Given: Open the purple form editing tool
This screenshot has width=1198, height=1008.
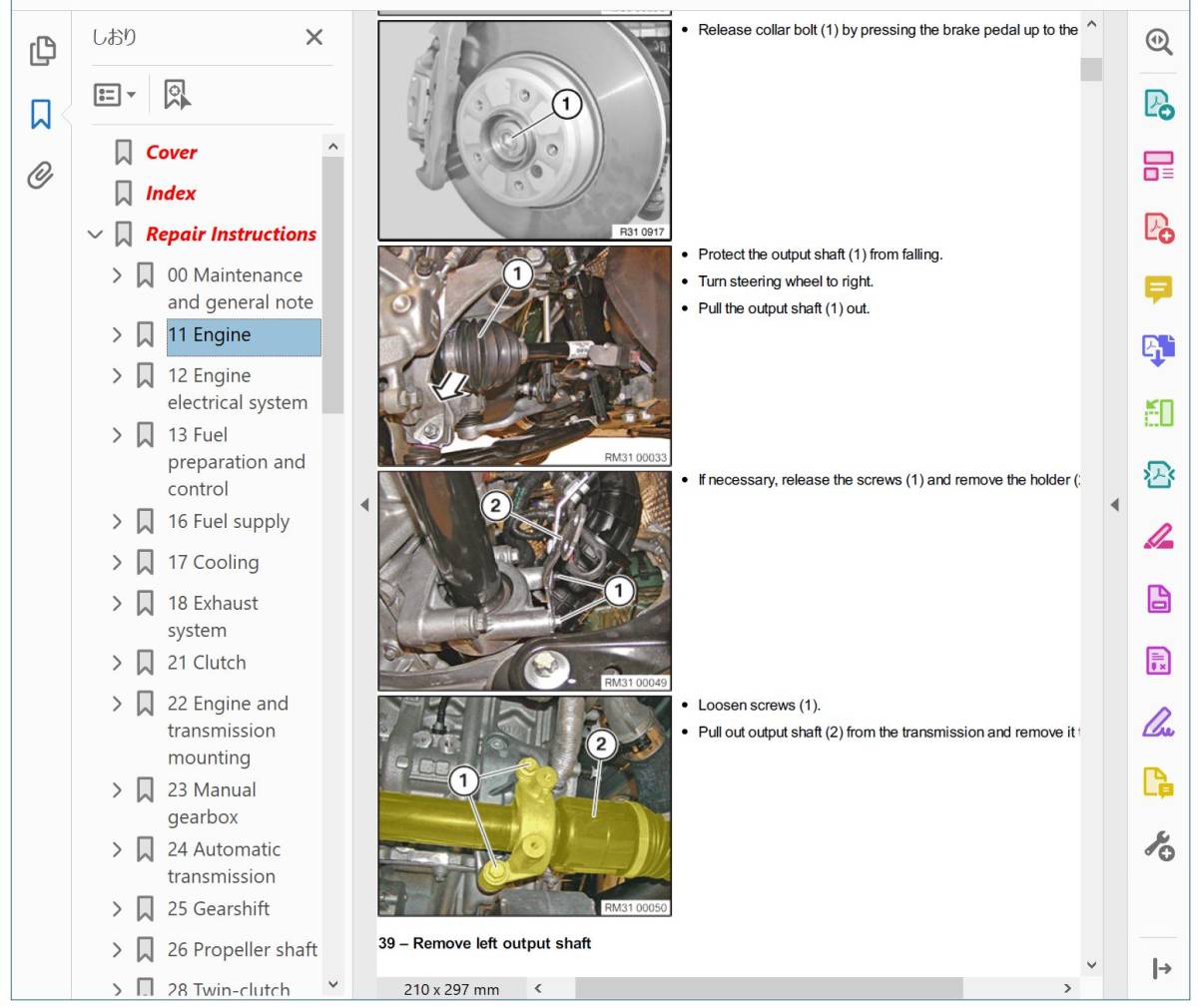Looking at the screenshot, I should click(1158, 661).
